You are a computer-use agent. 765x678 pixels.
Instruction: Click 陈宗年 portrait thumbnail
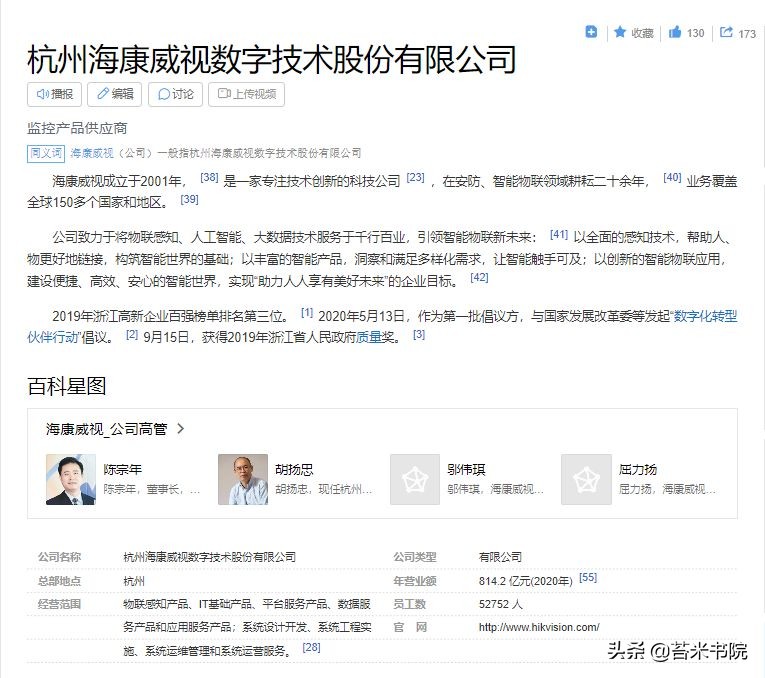(x=71, y=479)
